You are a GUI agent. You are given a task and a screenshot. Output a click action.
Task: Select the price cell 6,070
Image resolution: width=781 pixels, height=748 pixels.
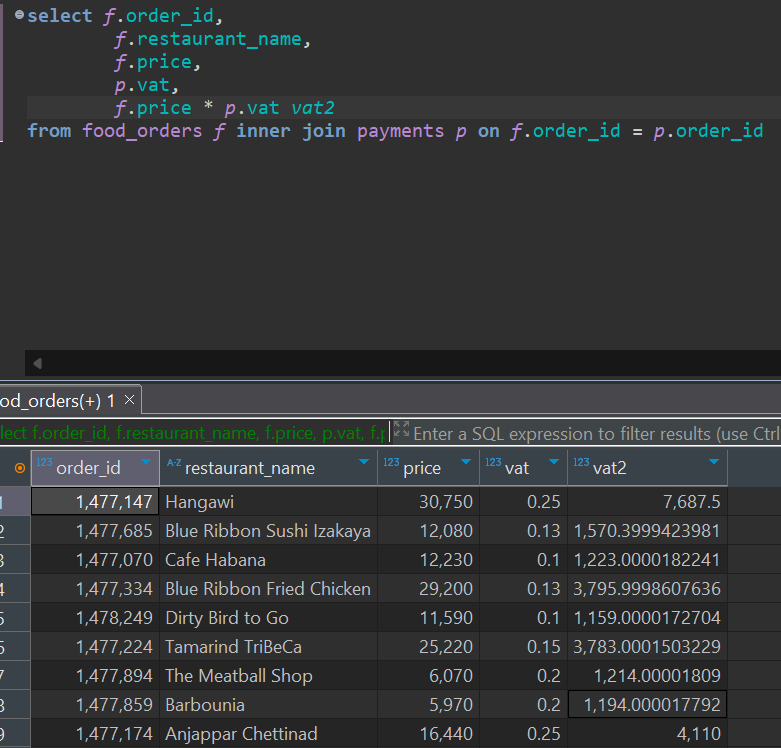pyautogui.click(x=428, y=675)
